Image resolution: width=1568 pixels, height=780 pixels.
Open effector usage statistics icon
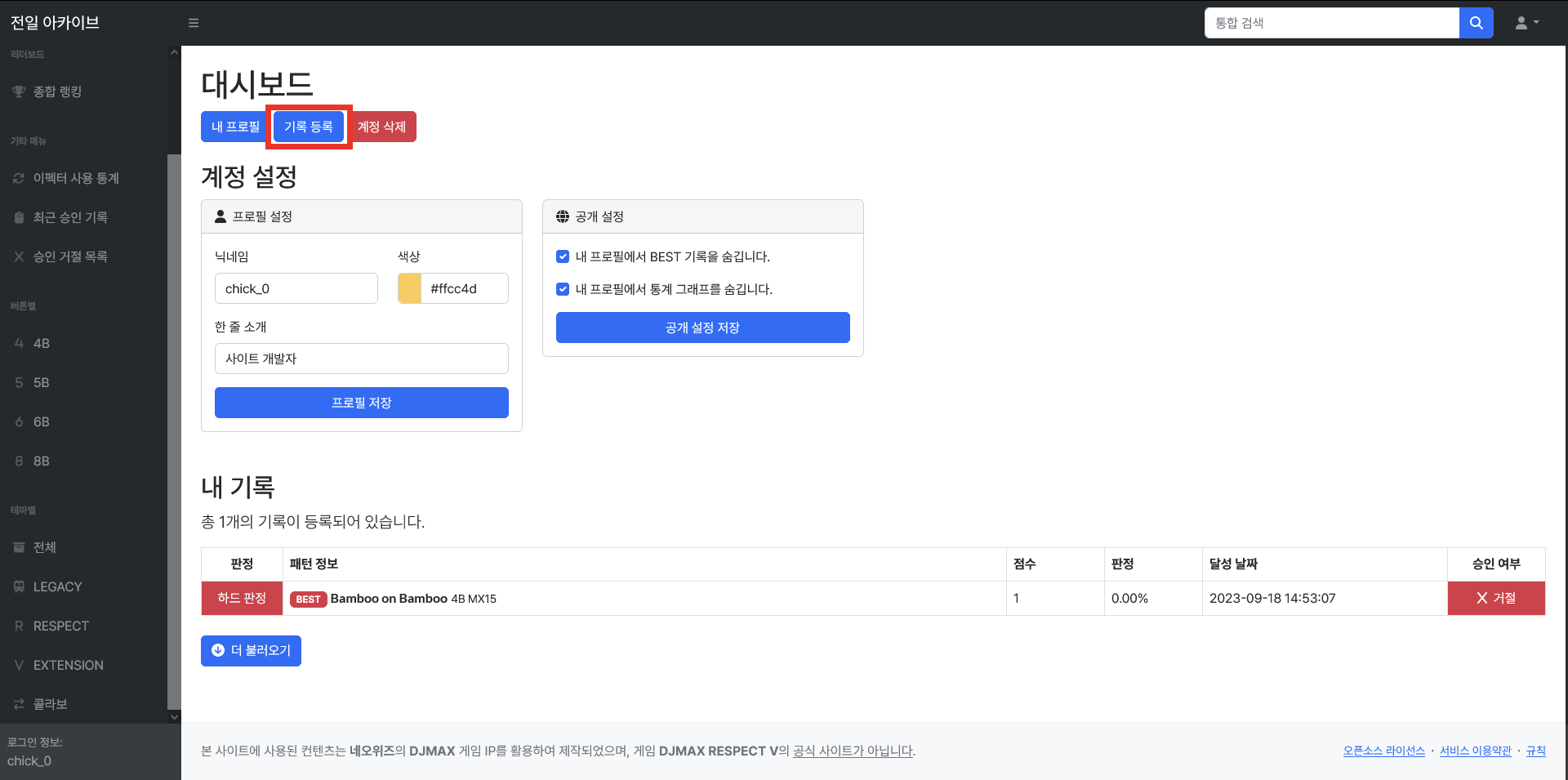click(19, 178)
